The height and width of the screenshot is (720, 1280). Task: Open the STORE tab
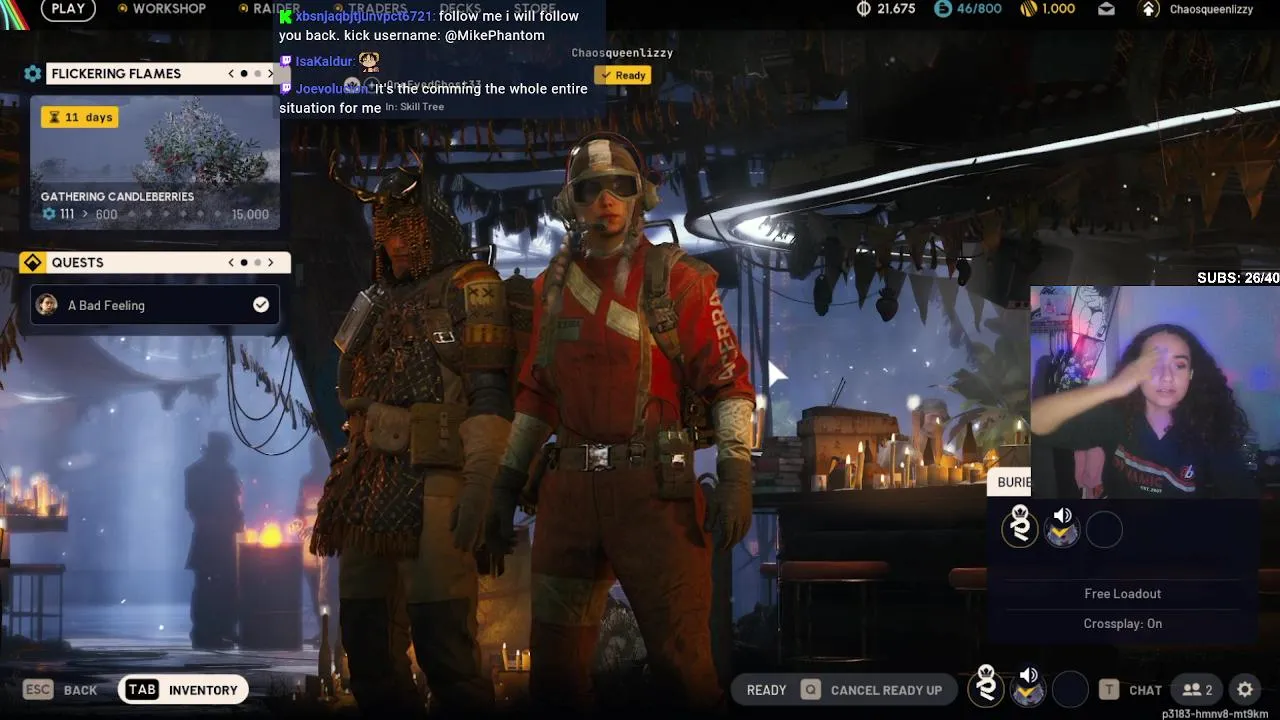tap(535, 9)
